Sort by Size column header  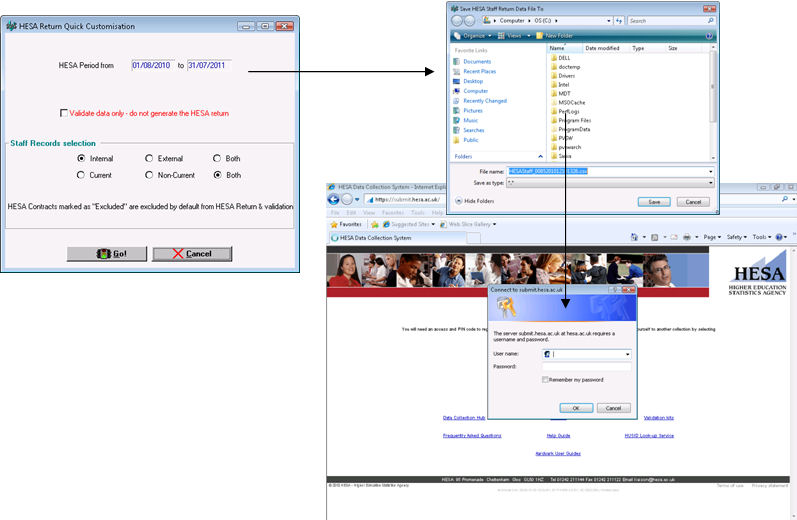click(684, 48)
